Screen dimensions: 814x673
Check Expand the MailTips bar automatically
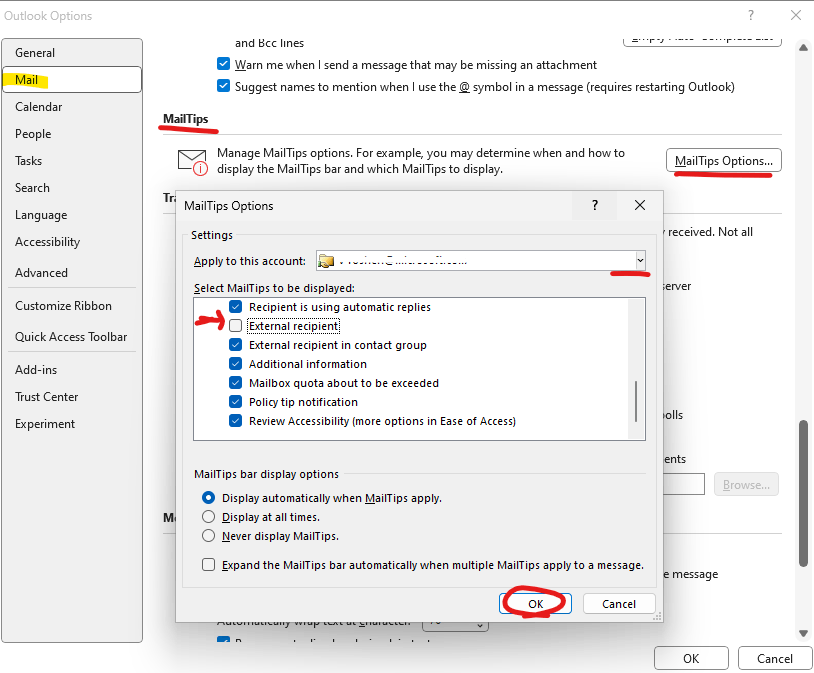click(x=208, y=564)
